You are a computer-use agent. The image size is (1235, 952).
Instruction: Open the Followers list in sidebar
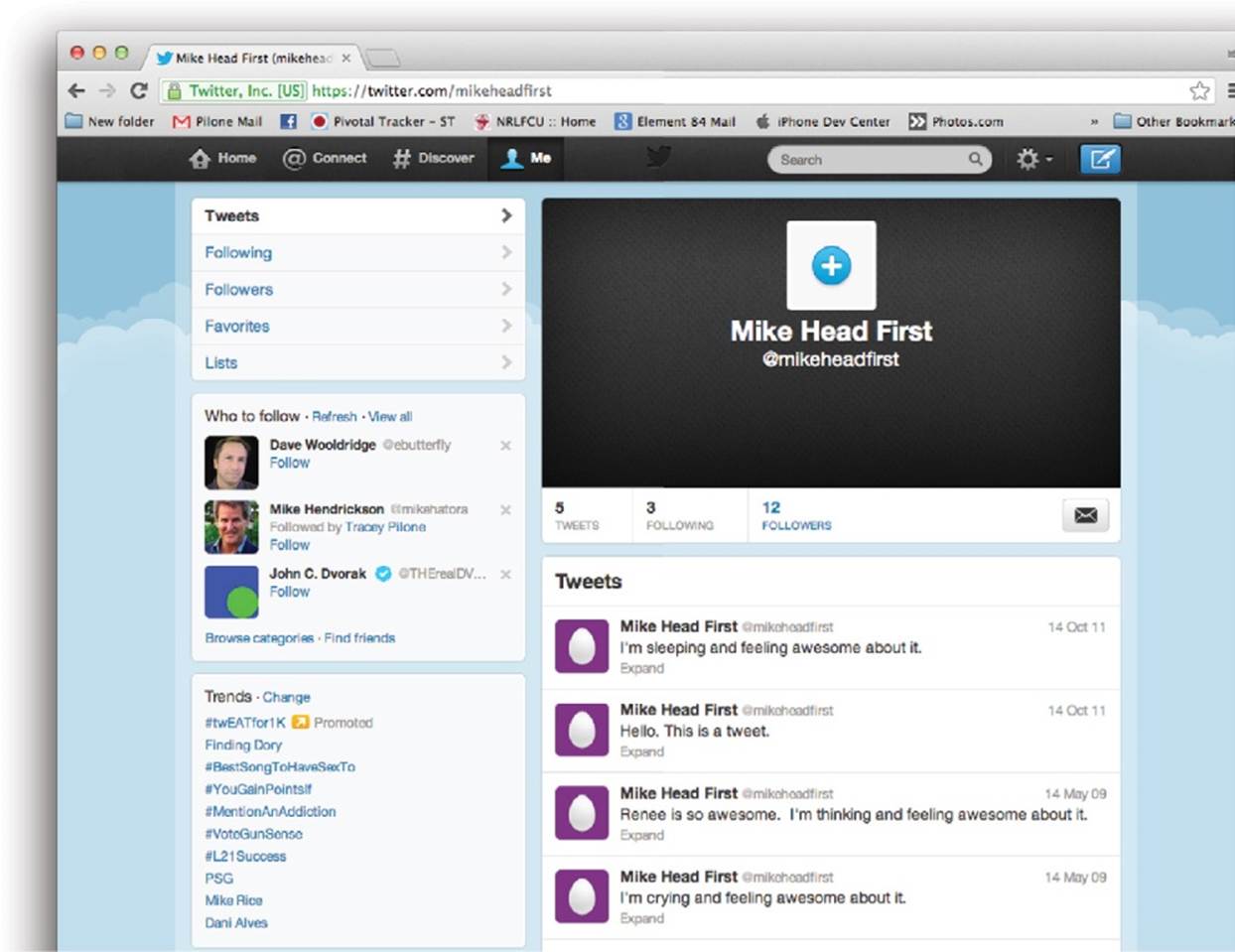358,289
